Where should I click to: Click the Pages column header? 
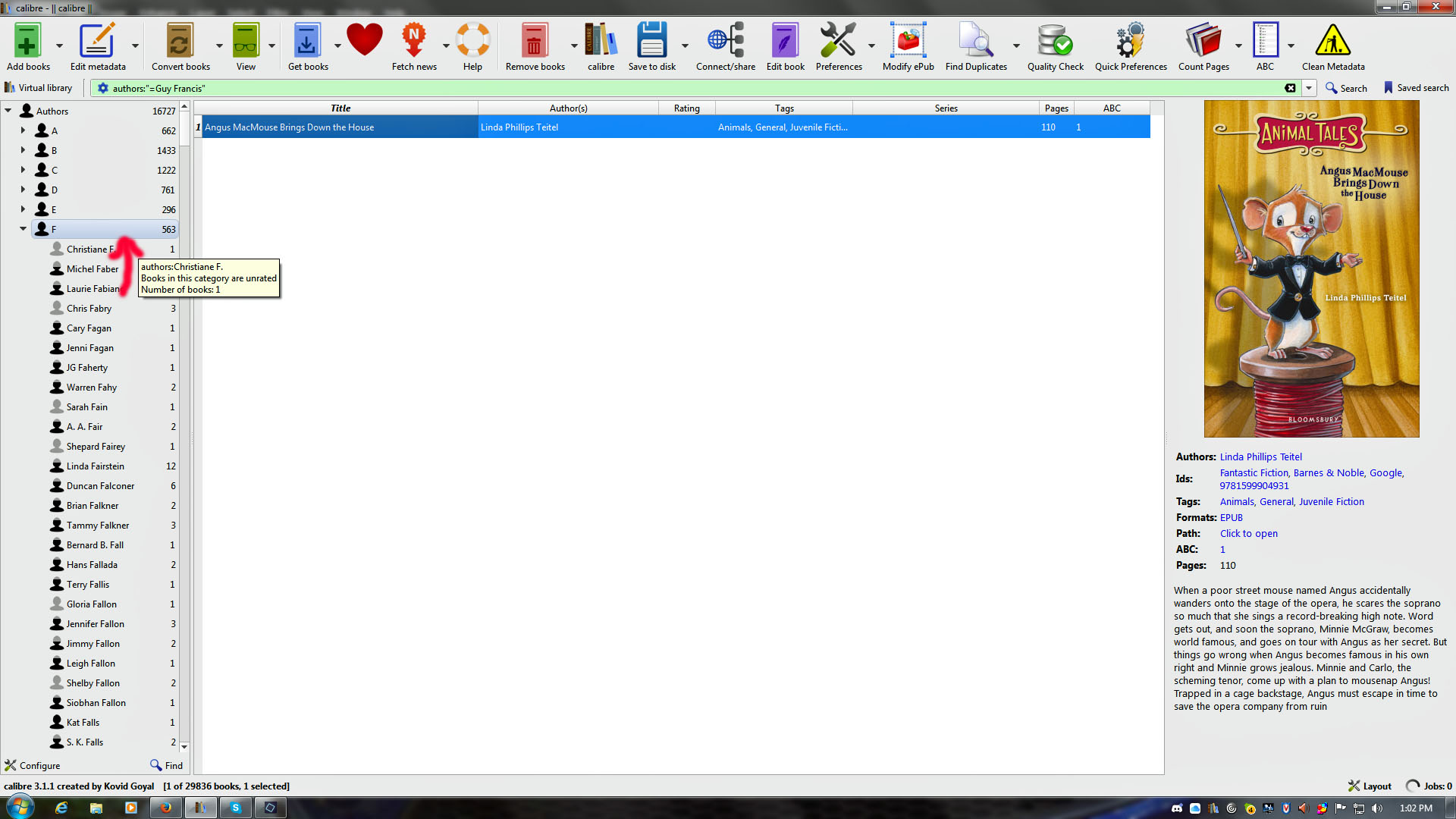tap(1056, 108)
